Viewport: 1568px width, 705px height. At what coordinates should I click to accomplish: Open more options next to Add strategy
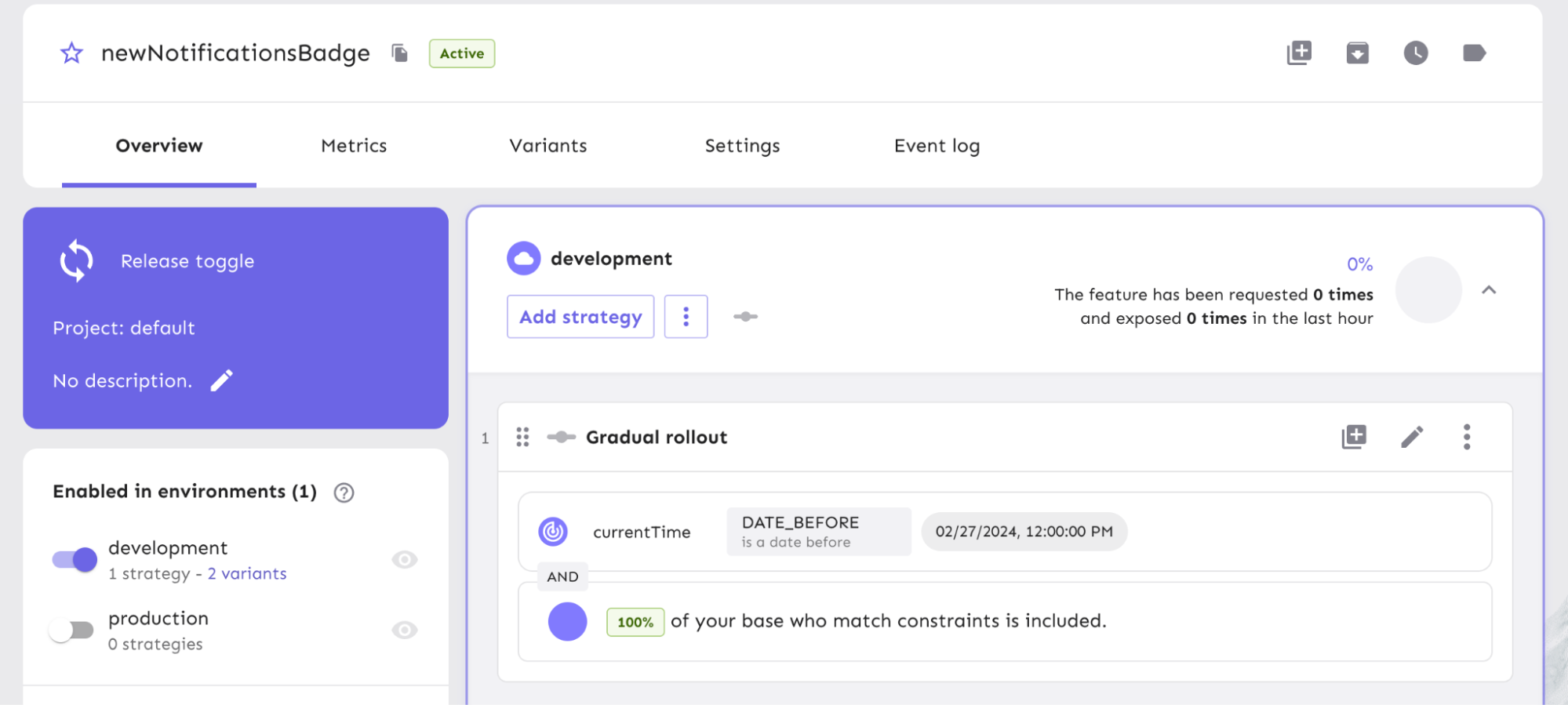(x=686, y=317)
